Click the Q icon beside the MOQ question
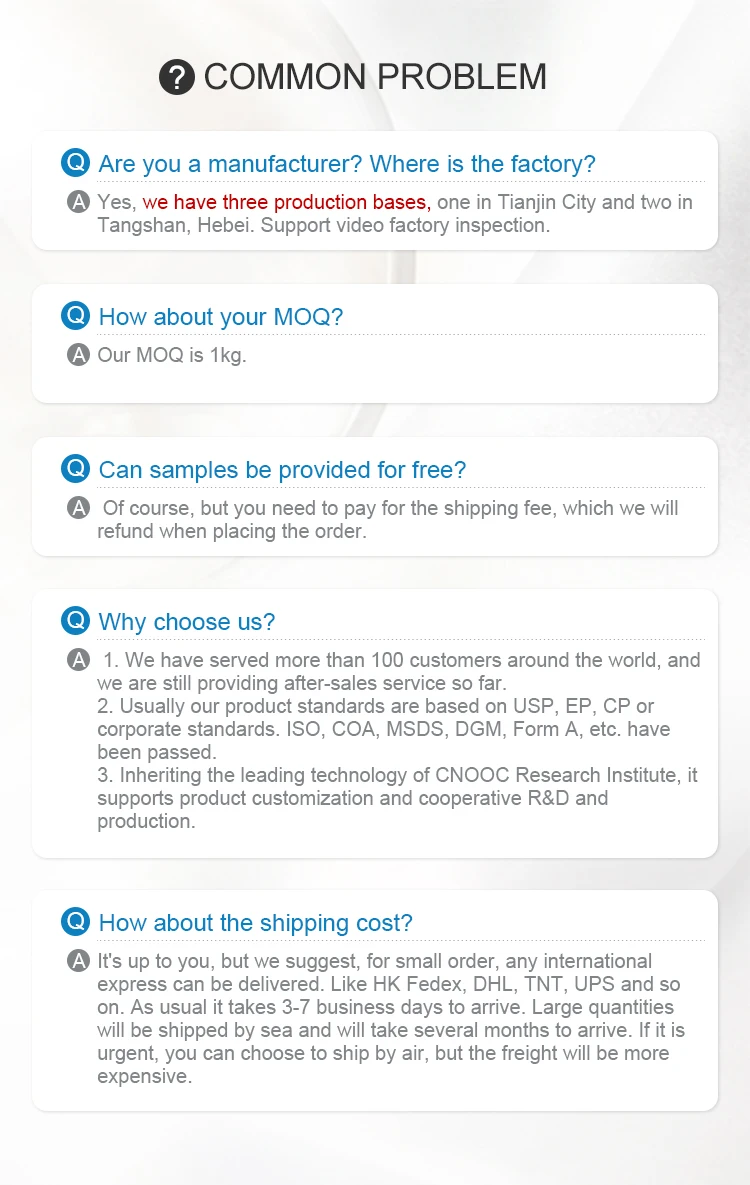 coord(75,315)
